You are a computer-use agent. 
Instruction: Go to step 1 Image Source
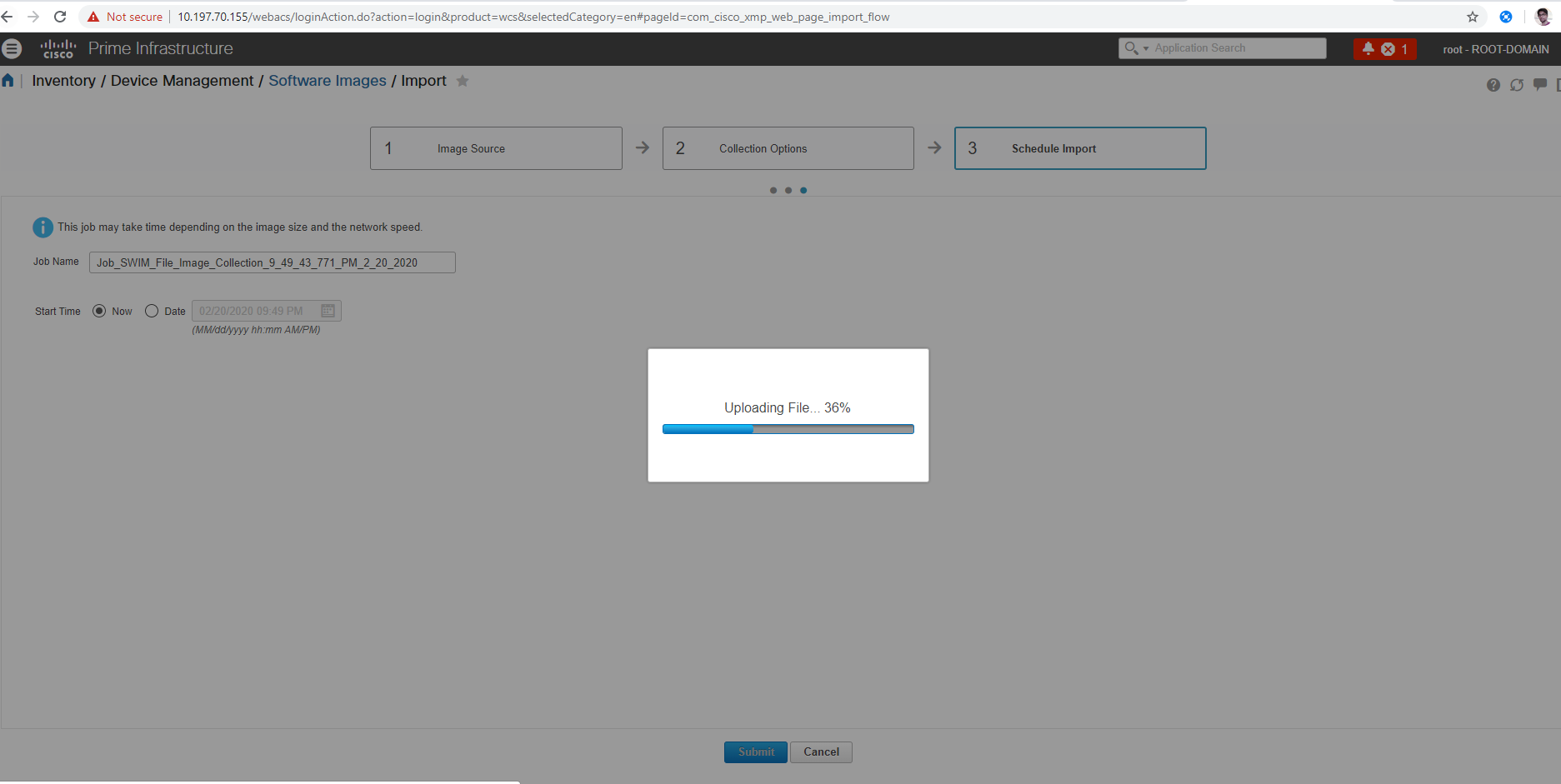tap(496, 148)
